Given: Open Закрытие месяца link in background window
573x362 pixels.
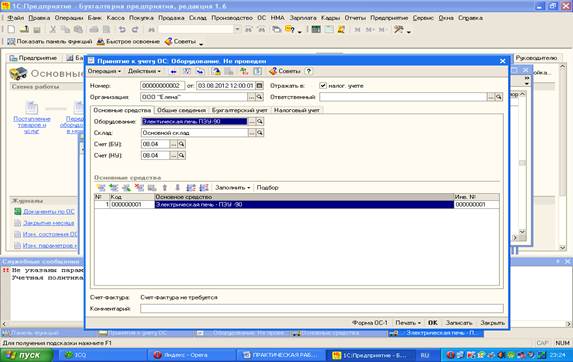Looking at the screenshot, I should tap(49, 223).
